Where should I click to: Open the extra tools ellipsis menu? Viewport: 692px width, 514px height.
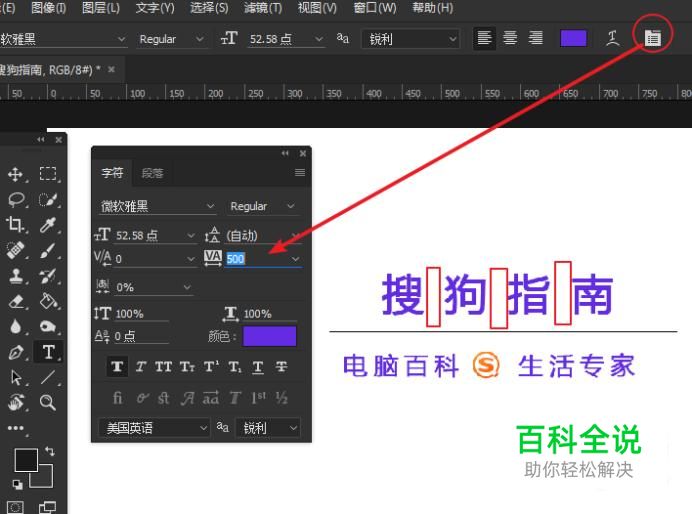coord(15,428)
